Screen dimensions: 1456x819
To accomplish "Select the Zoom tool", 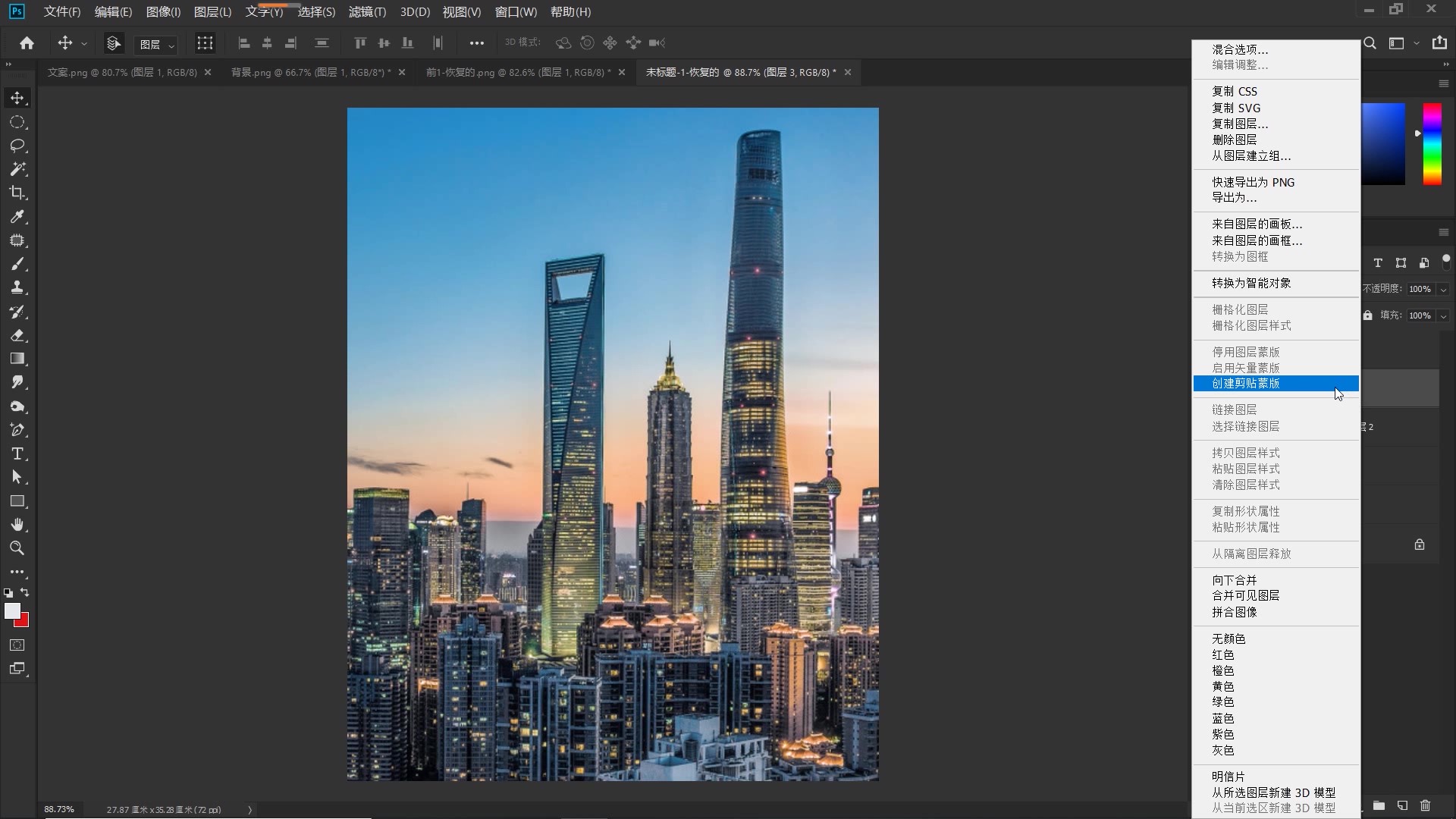I will [x=17, y=548].
